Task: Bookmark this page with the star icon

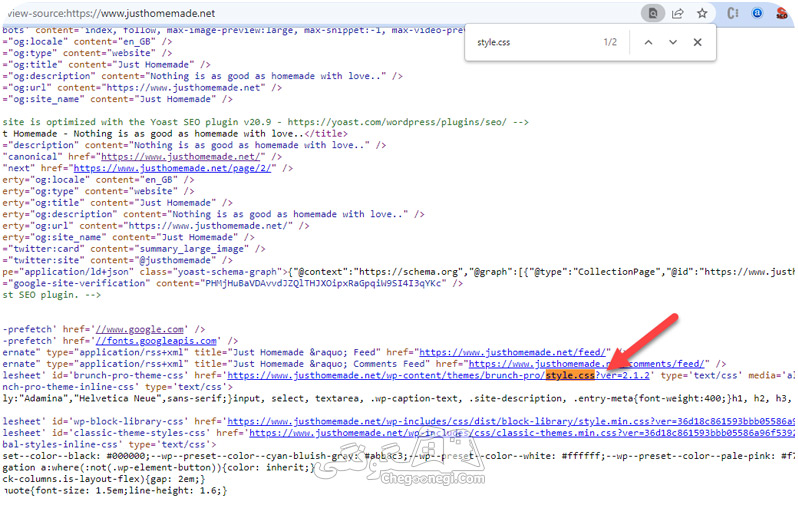Action: (x=702, y=13)
